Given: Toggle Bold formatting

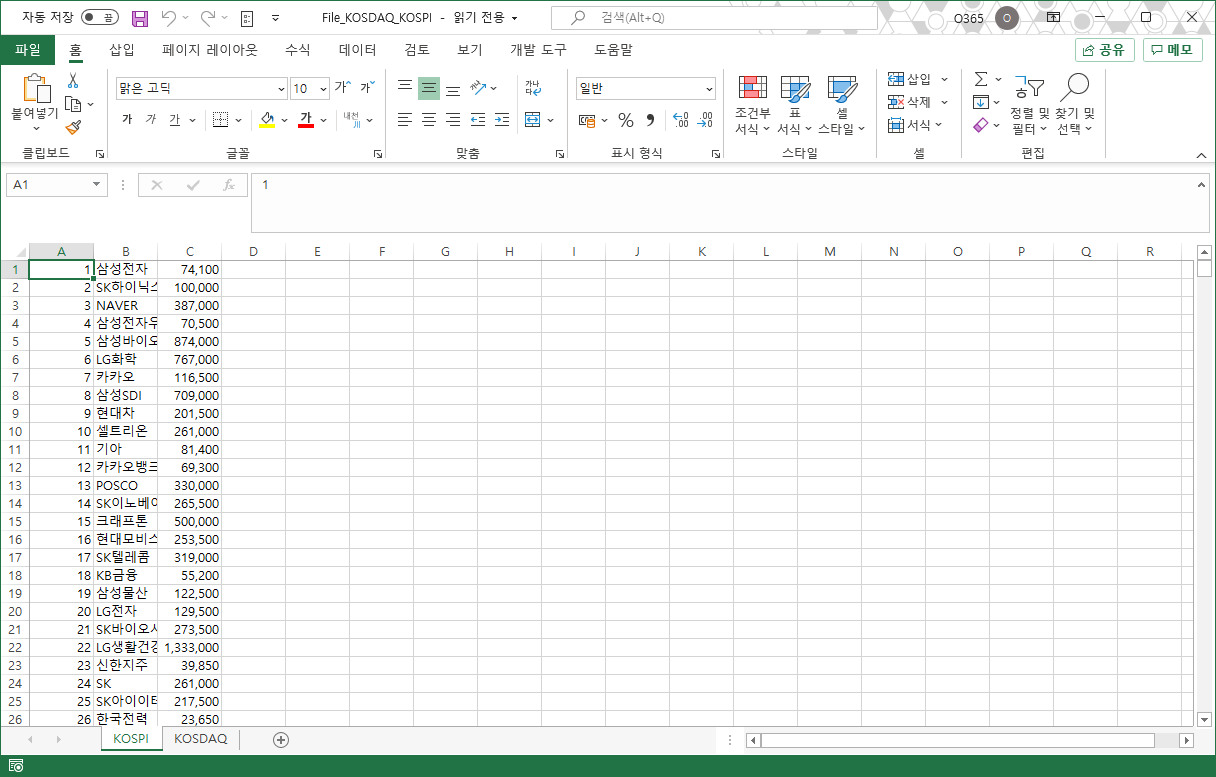Looking at the screenshot, I should point(127,120).
